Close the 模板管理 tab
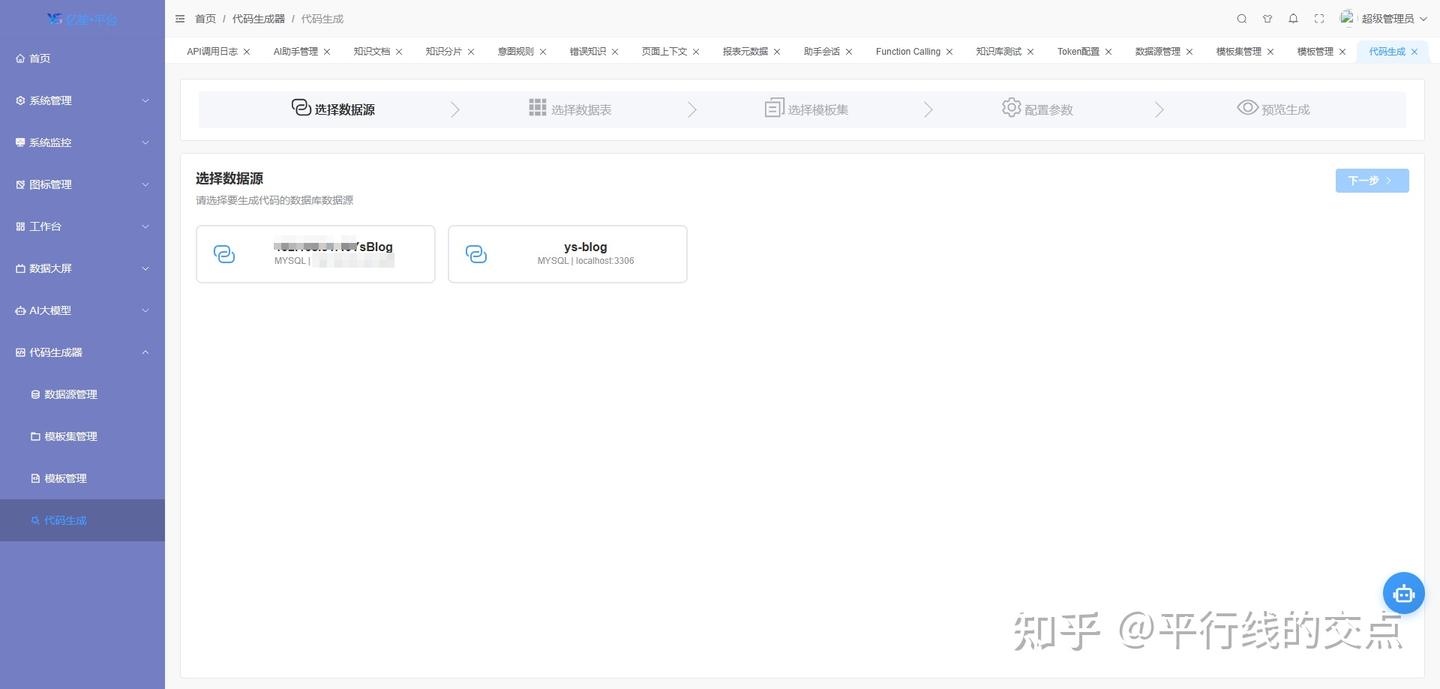The width and height of the screenshot is (1440, 689). (1342, 52)
